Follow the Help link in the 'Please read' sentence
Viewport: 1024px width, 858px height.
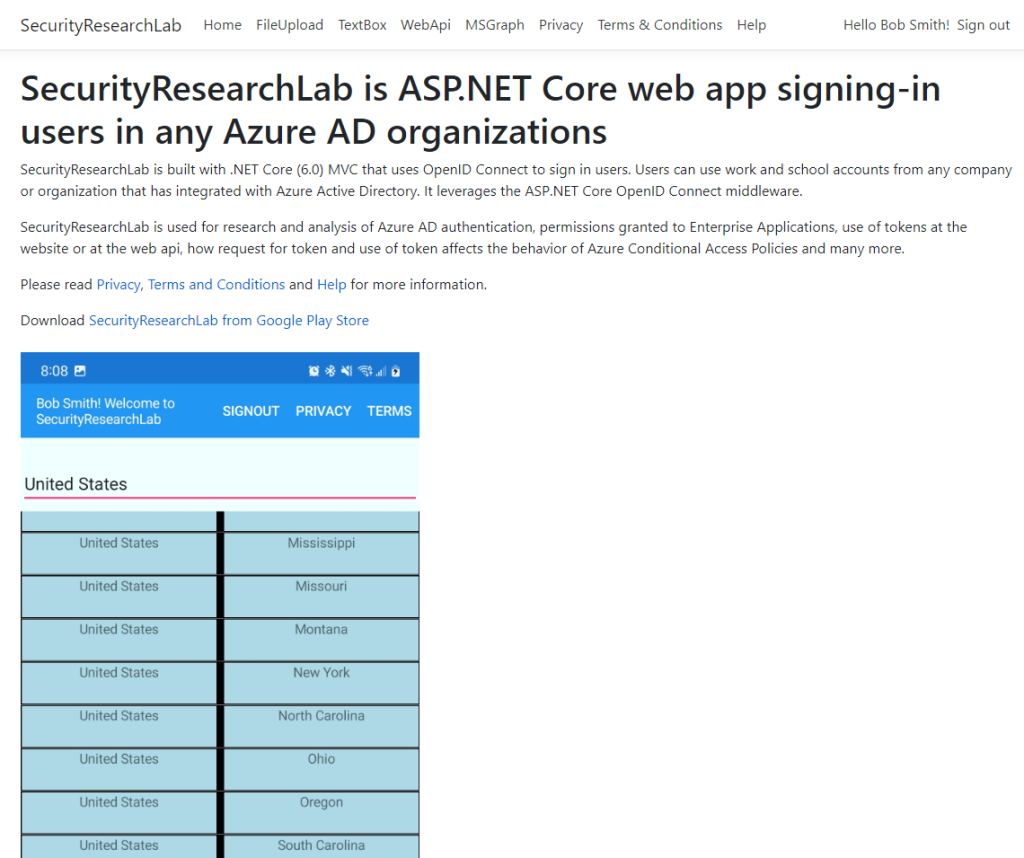point(332,285)
